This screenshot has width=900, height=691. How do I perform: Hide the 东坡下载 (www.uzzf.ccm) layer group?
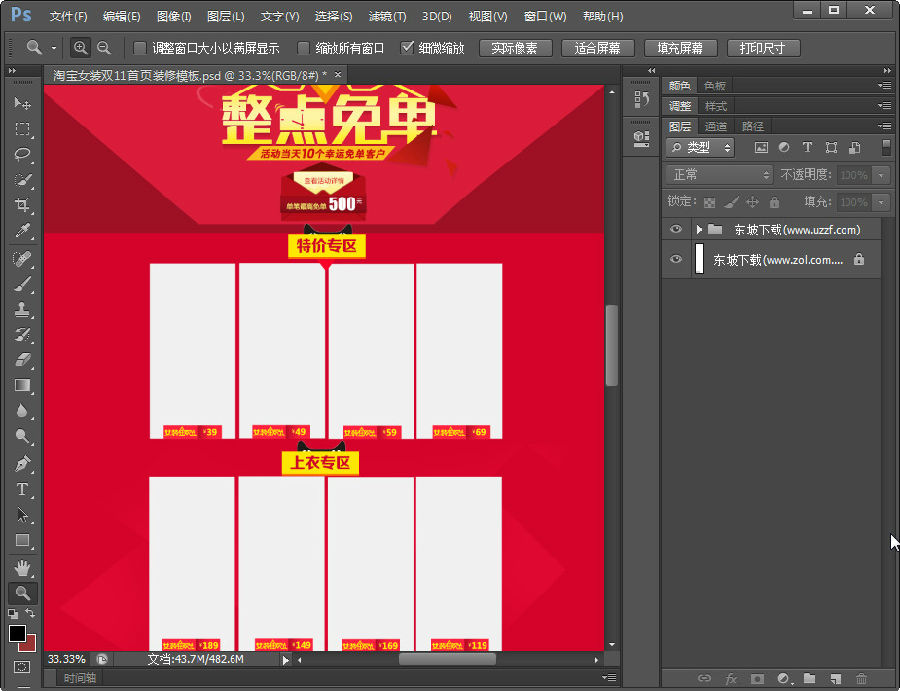click(678, 229)
